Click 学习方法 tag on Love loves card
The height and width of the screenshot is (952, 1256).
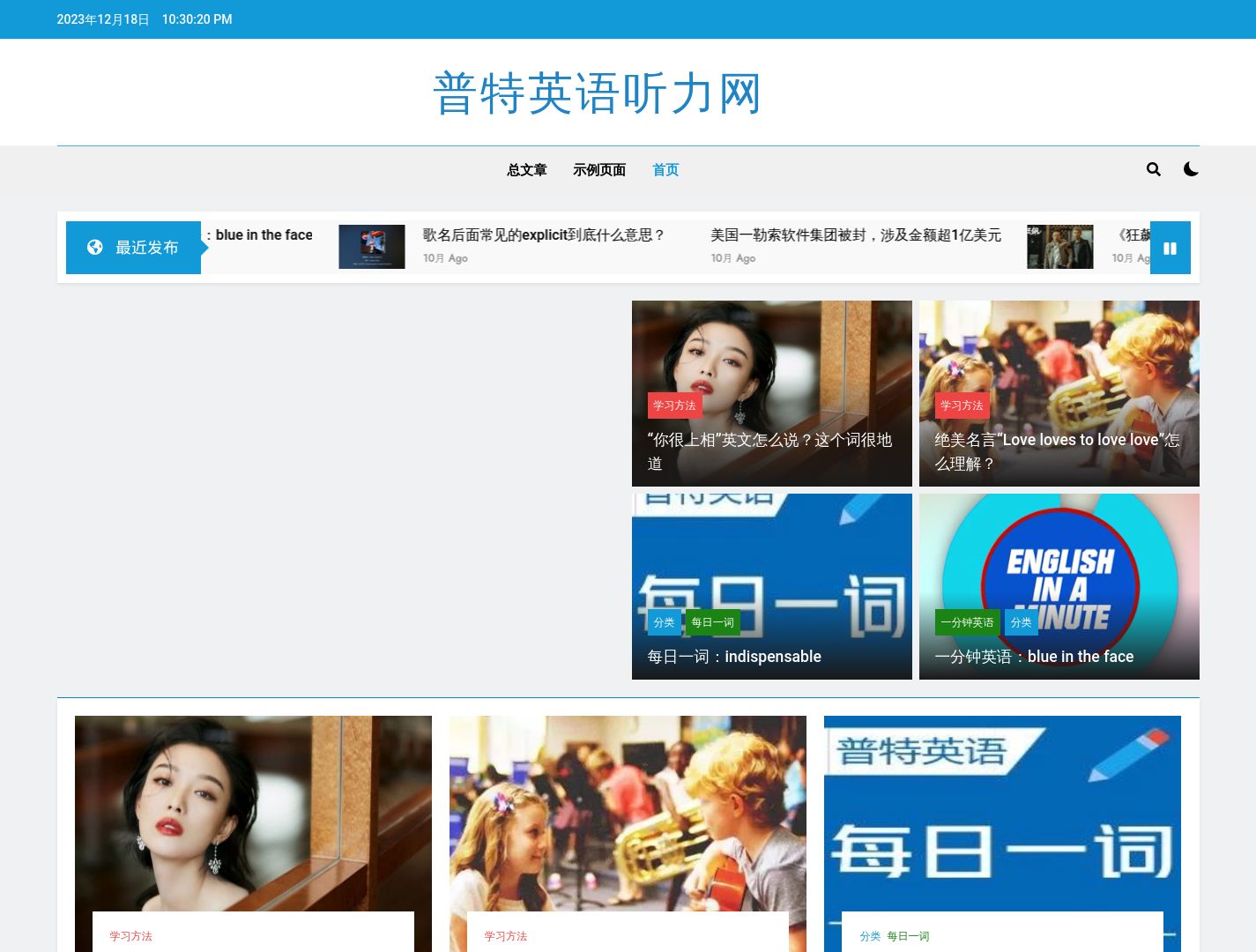coord(962,405)
